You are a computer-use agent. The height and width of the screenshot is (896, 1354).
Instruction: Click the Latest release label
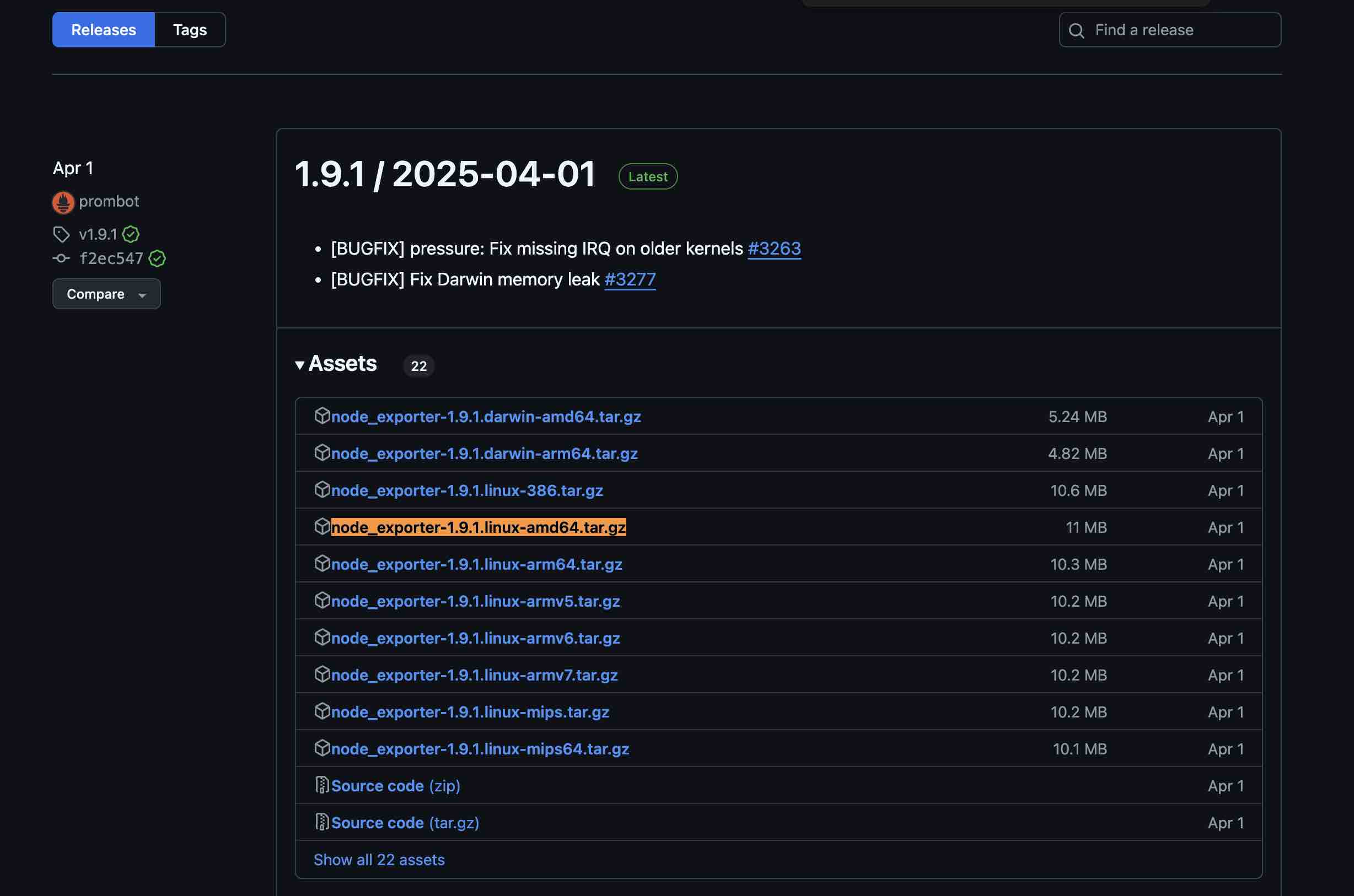coord(648,176)
